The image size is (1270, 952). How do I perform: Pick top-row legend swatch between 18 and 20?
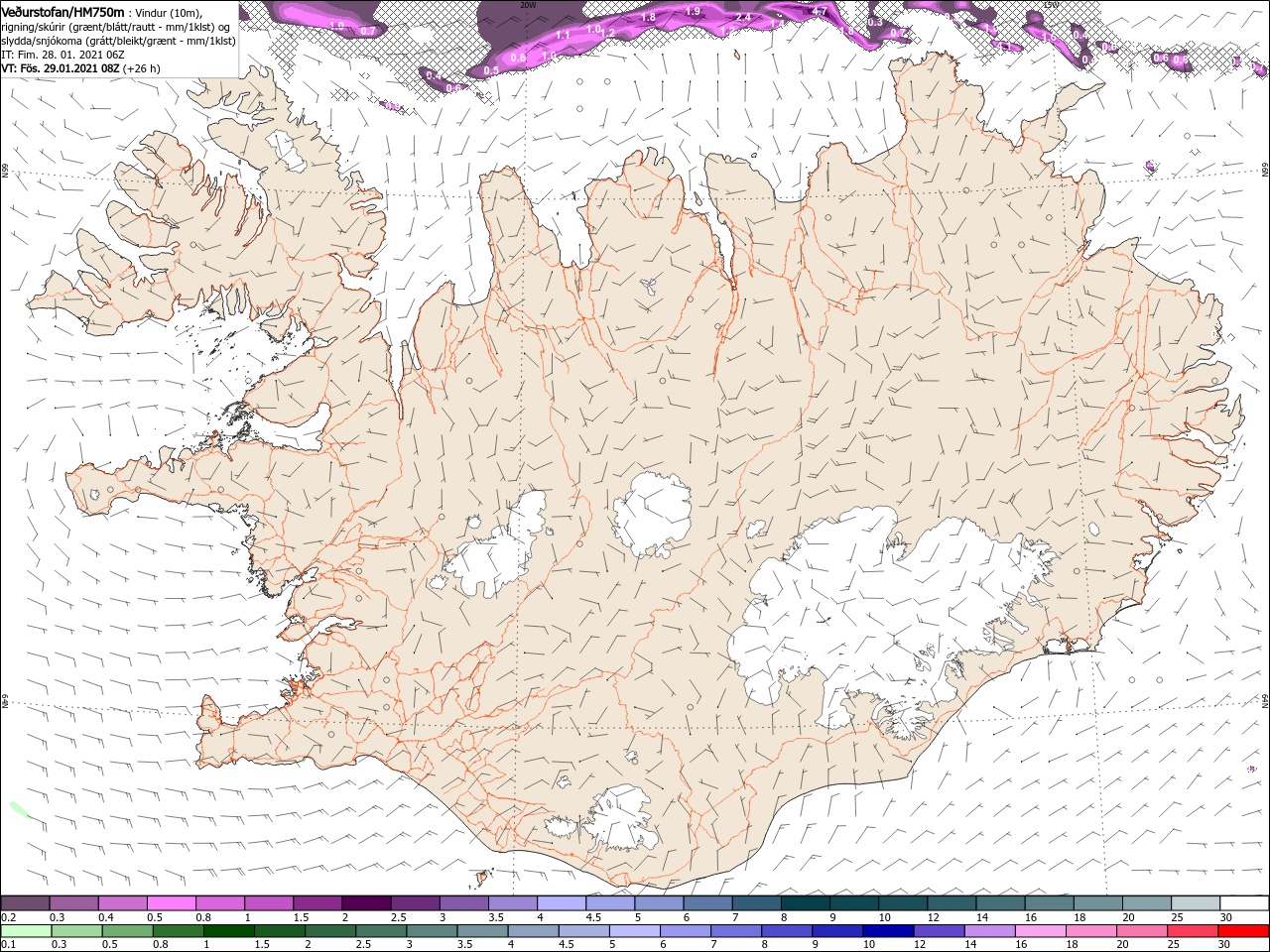1099,902
